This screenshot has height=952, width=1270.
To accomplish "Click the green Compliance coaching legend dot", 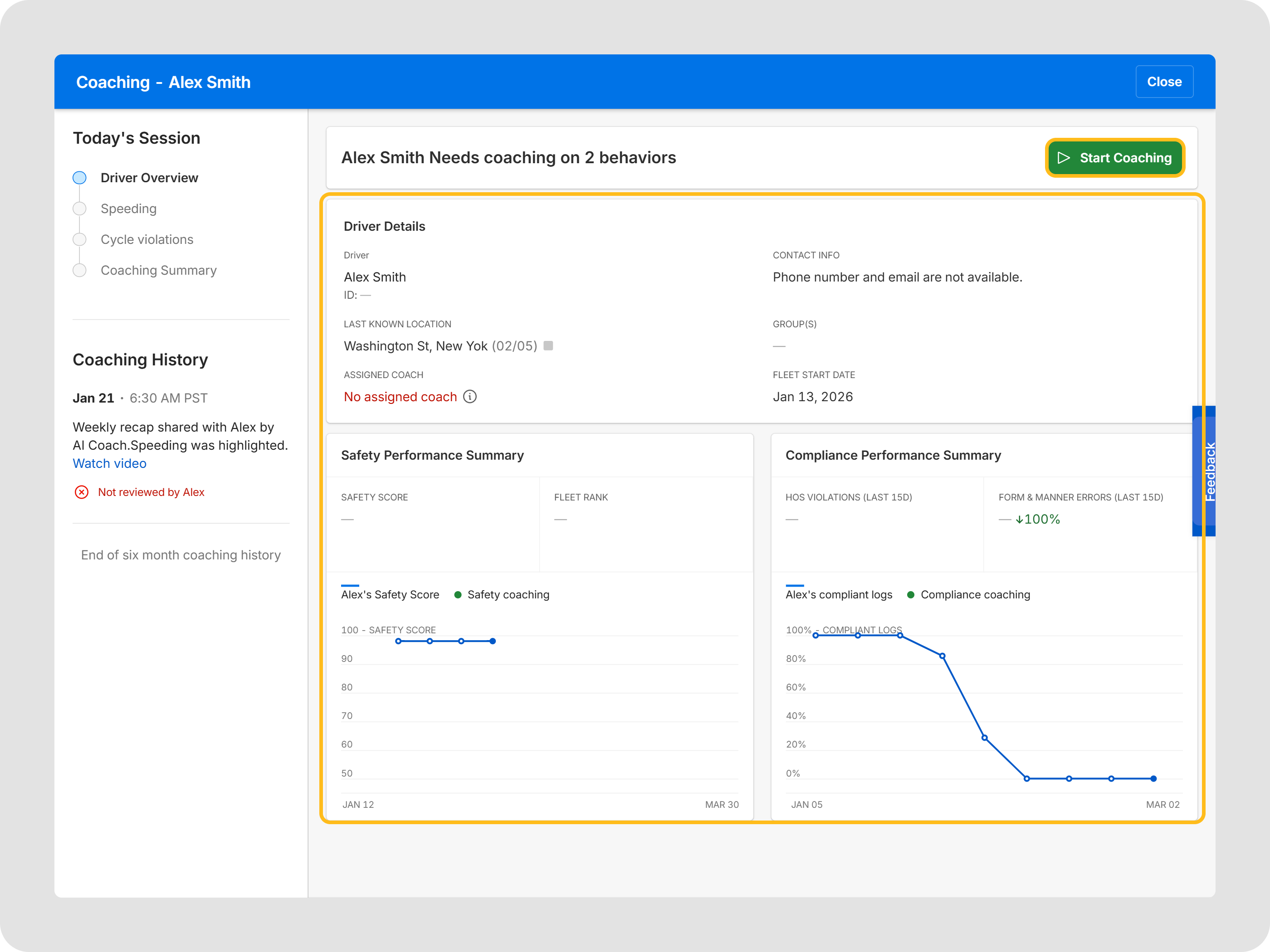I will click(x=911, y=594).
